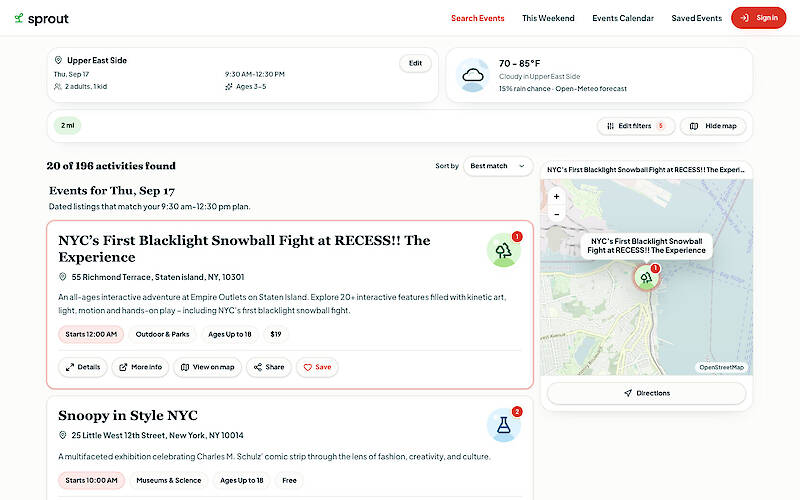Open the Sort by Best match dropdown
The width and height of the screenshot is (800, 500).
tap(497, 166)
